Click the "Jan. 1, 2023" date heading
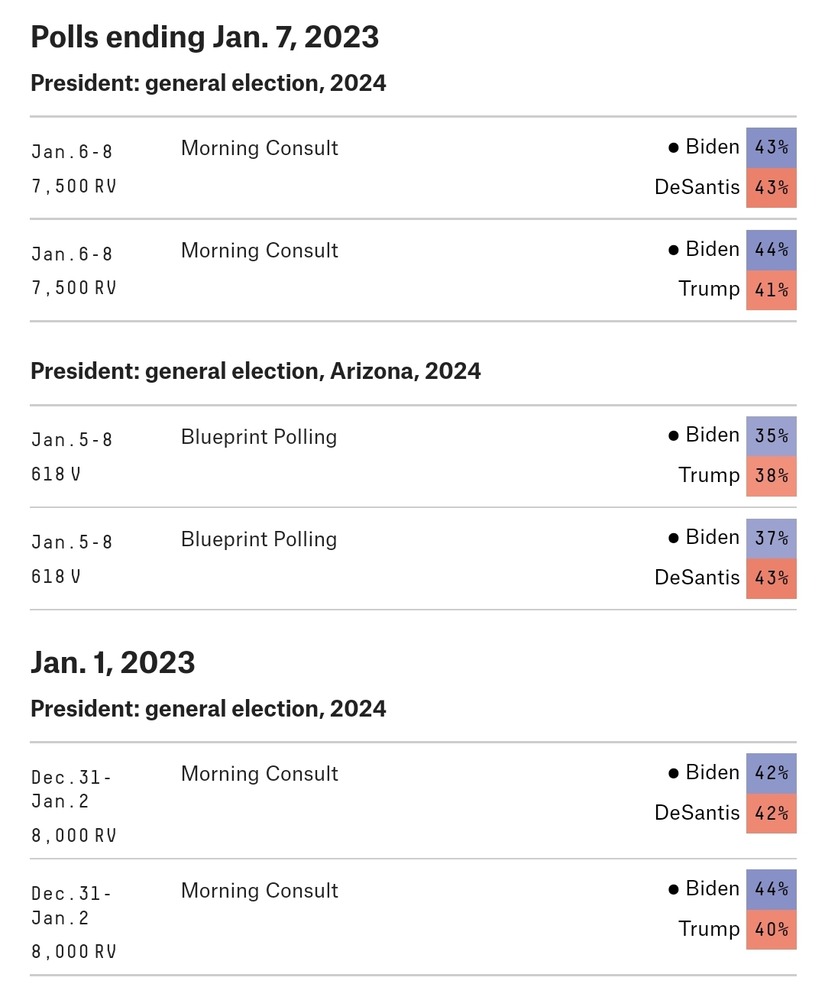 [113, 662]
